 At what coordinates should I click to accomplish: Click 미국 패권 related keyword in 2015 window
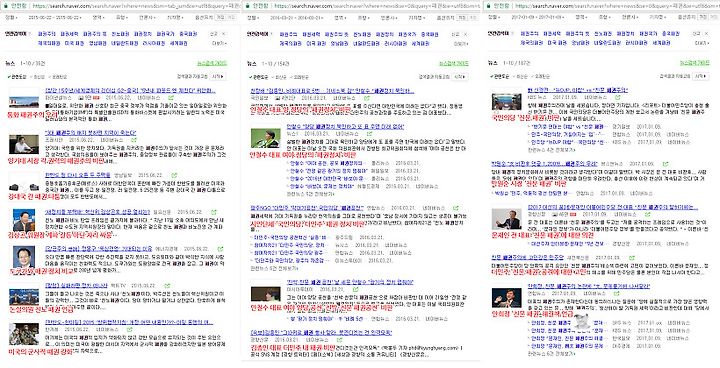click(75, 43)
